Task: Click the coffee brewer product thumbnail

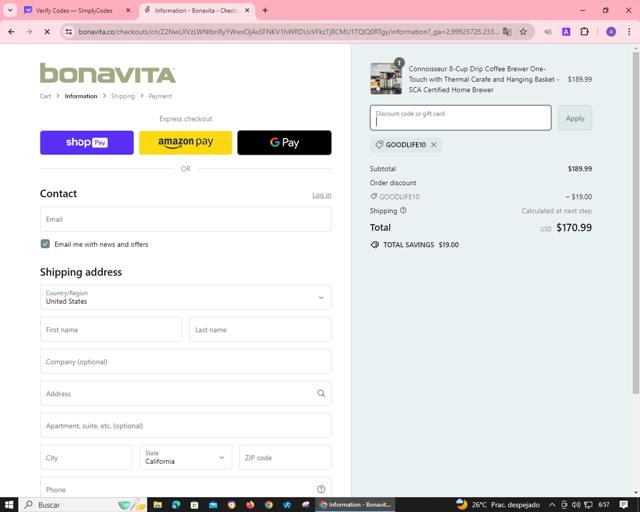Action: point(386,78)
